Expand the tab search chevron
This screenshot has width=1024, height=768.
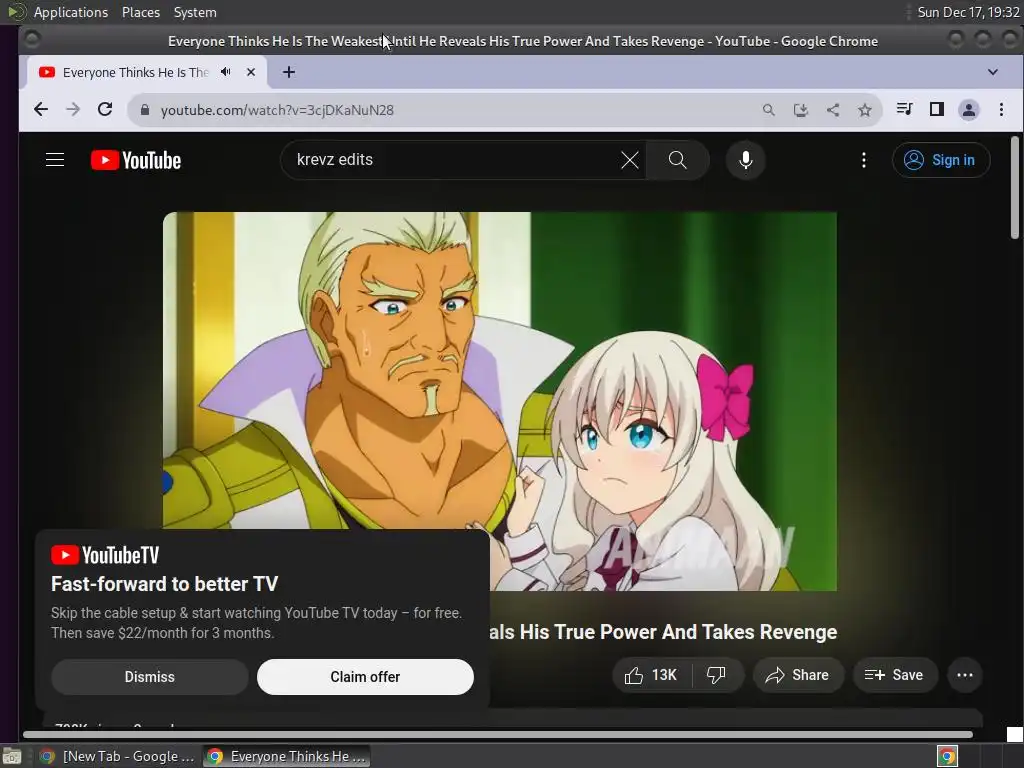[993, 72]
